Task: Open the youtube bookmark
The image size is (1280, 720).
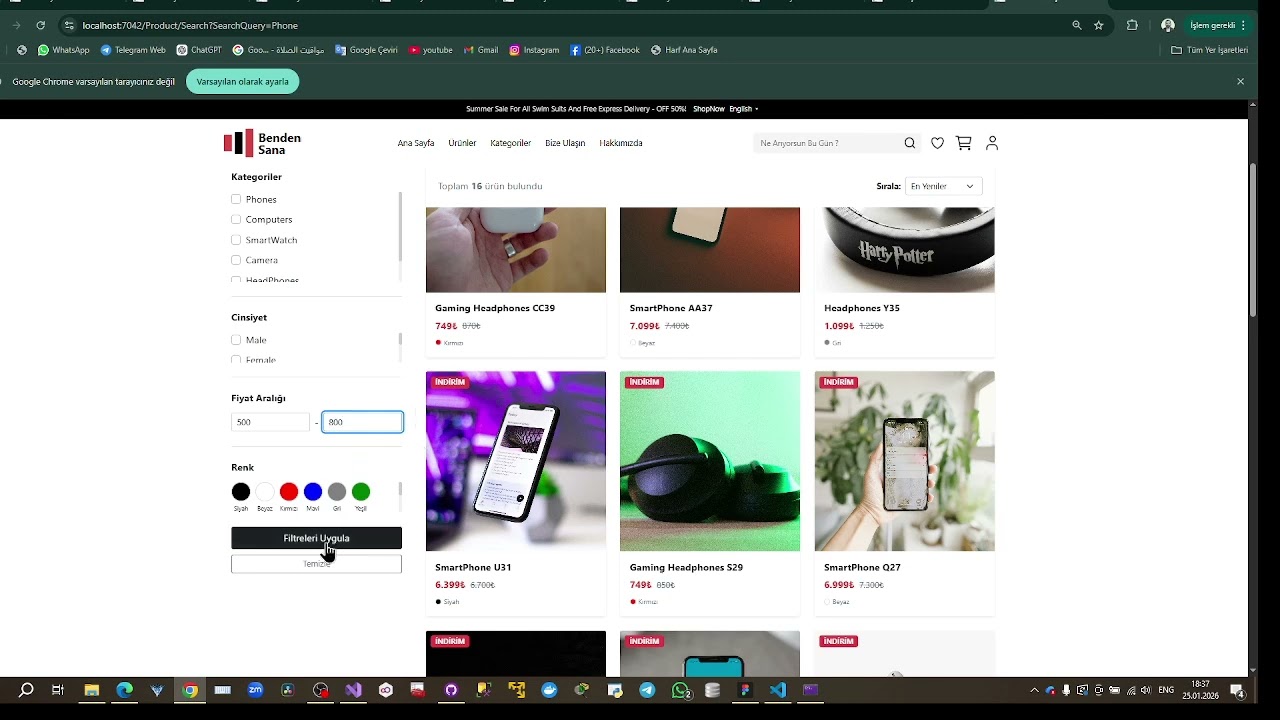Action: pyautogui.click(x=430, y=50)
